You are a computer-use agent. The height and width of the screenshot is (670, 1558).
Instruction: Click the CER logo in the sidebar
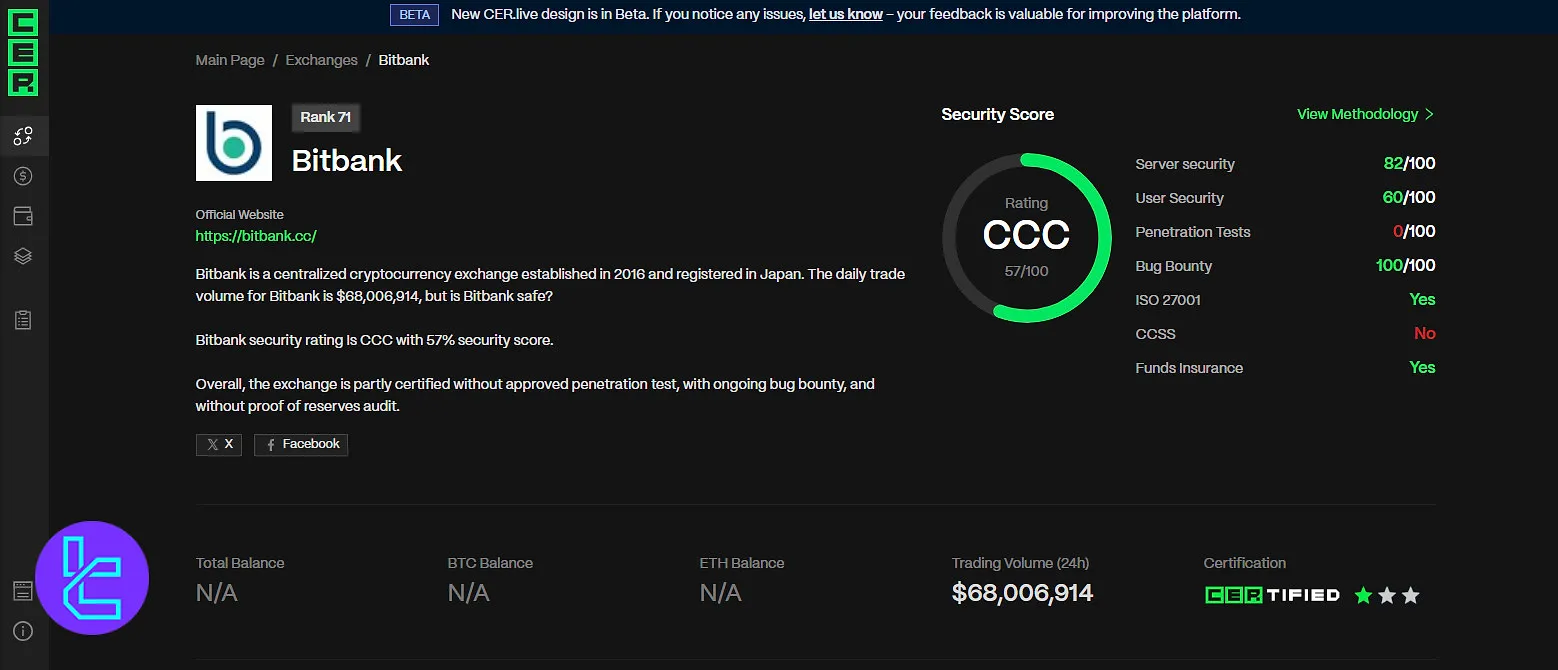click(x=23, y=52)
